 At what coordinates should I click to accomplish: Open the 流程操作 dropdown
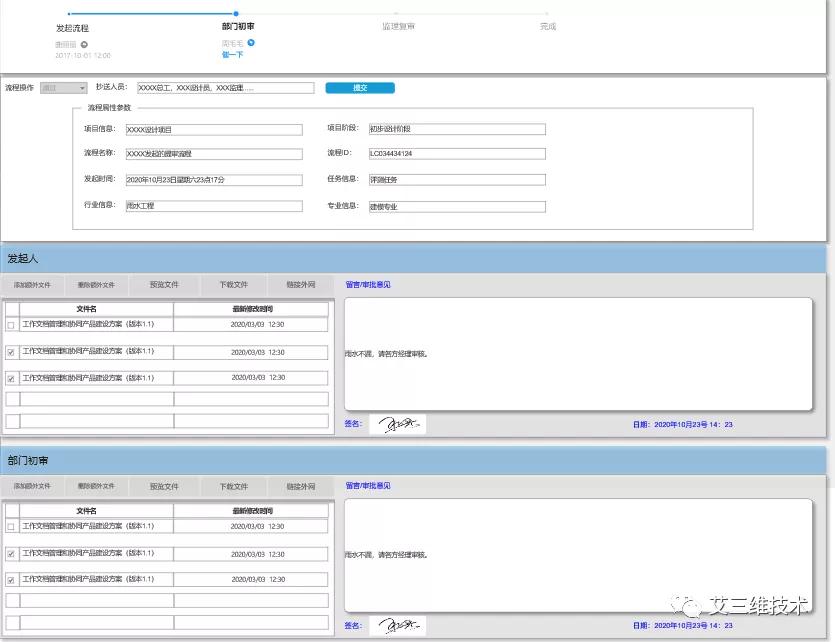(x=55, y=88)
